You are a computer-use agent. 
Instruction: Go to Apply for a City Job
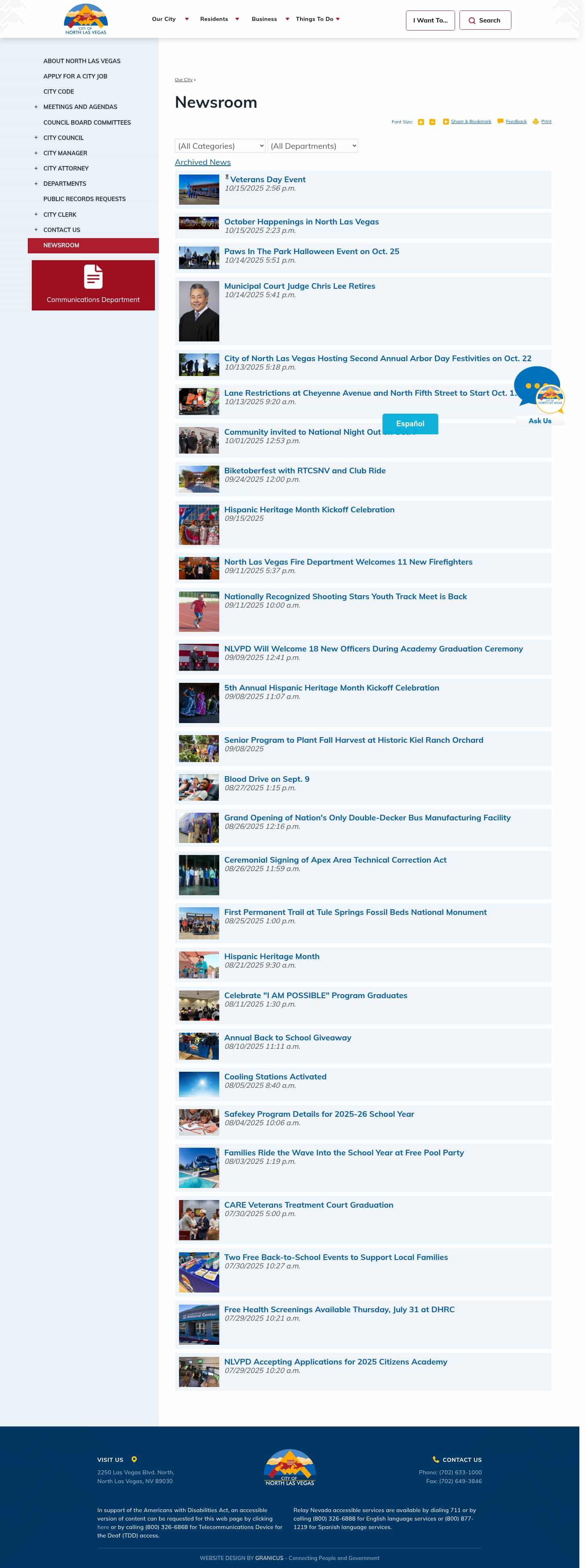coord(75,76)
